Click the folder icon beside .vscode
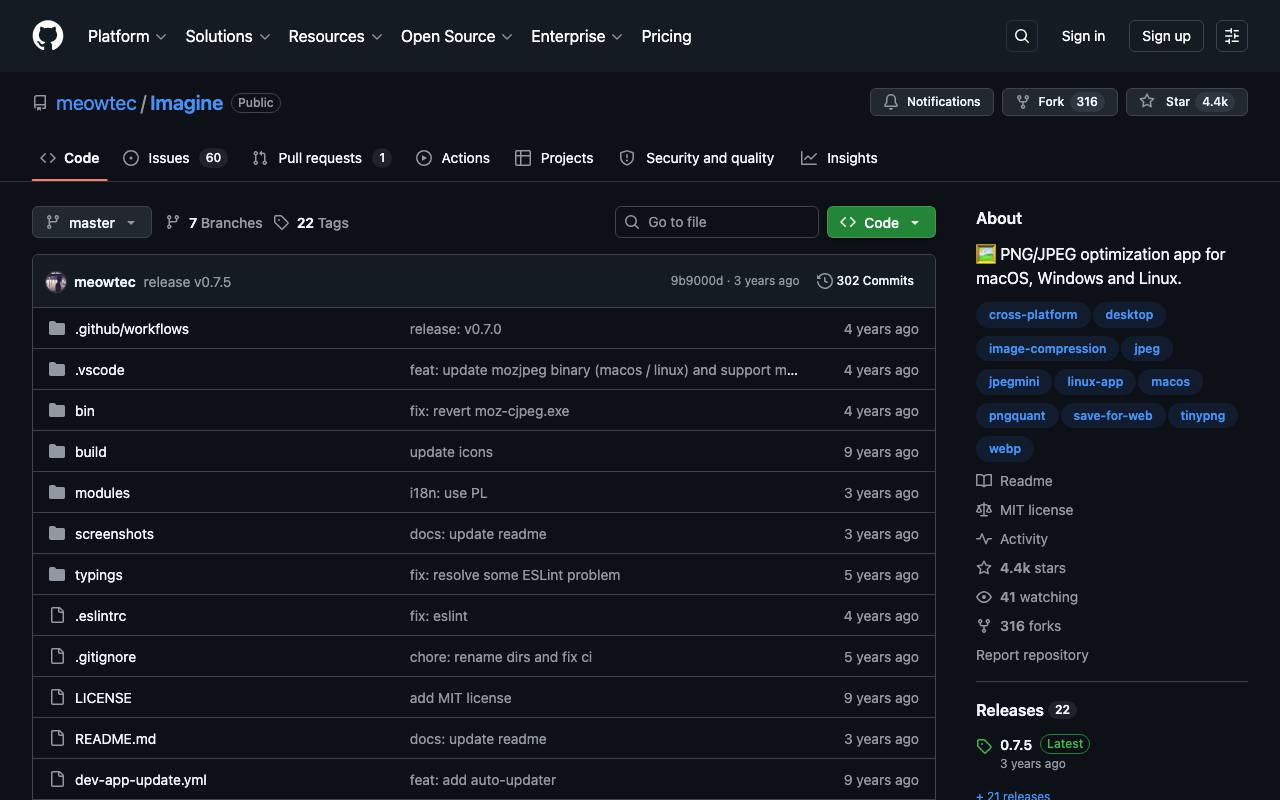The height and width of the screenshot is (800, 1280). (57, 369)
